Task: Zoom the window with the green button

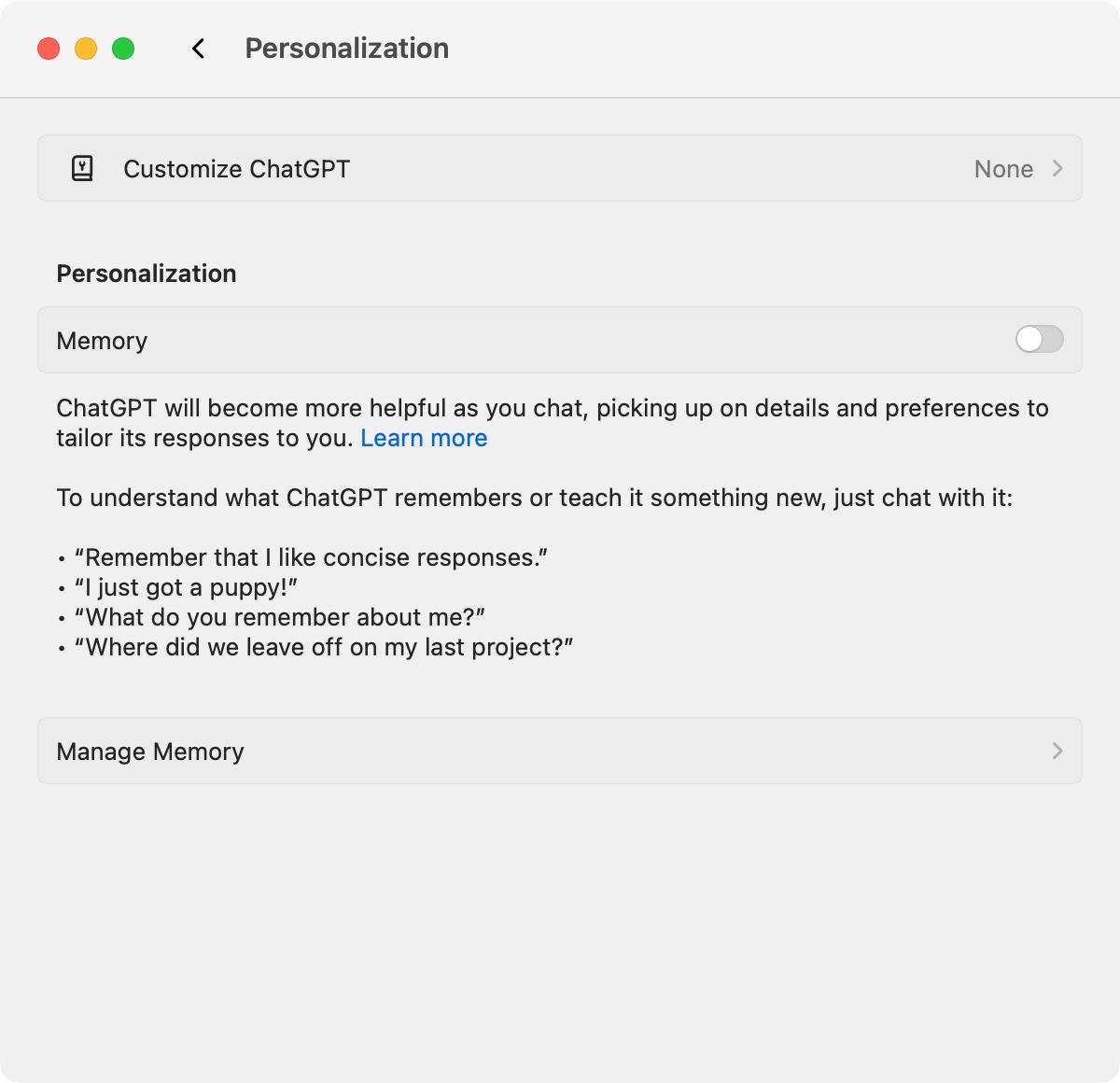Action: 123,49
